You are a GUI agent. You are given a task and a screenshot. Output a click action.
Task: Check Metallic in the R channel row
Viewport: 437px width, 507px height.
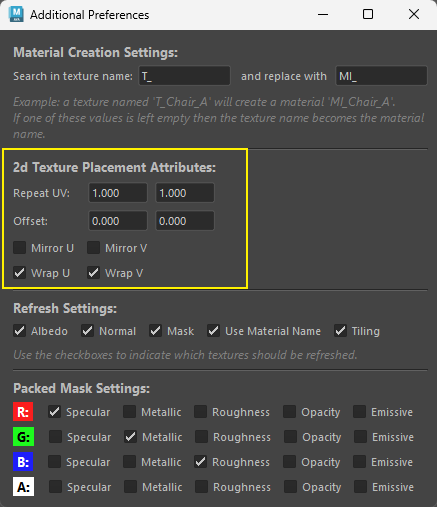pos(129,412)
